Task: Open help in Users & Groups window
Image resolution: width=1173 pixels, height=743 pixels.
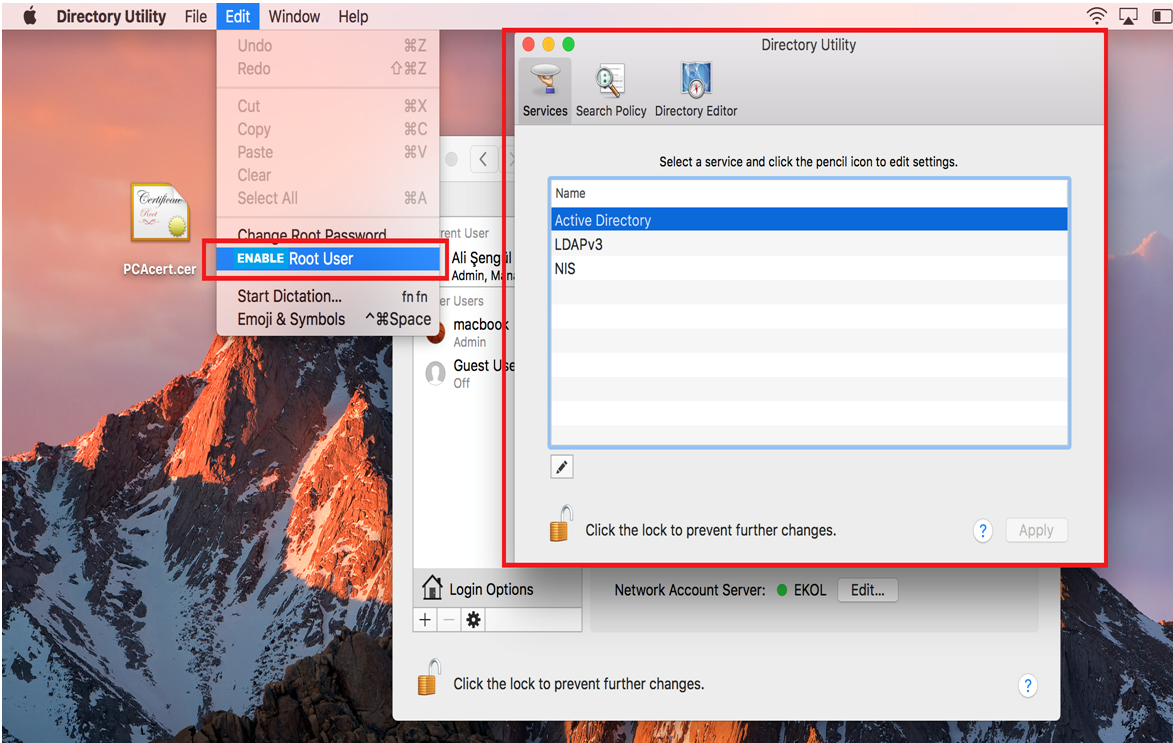Action: coord(1028,685)
